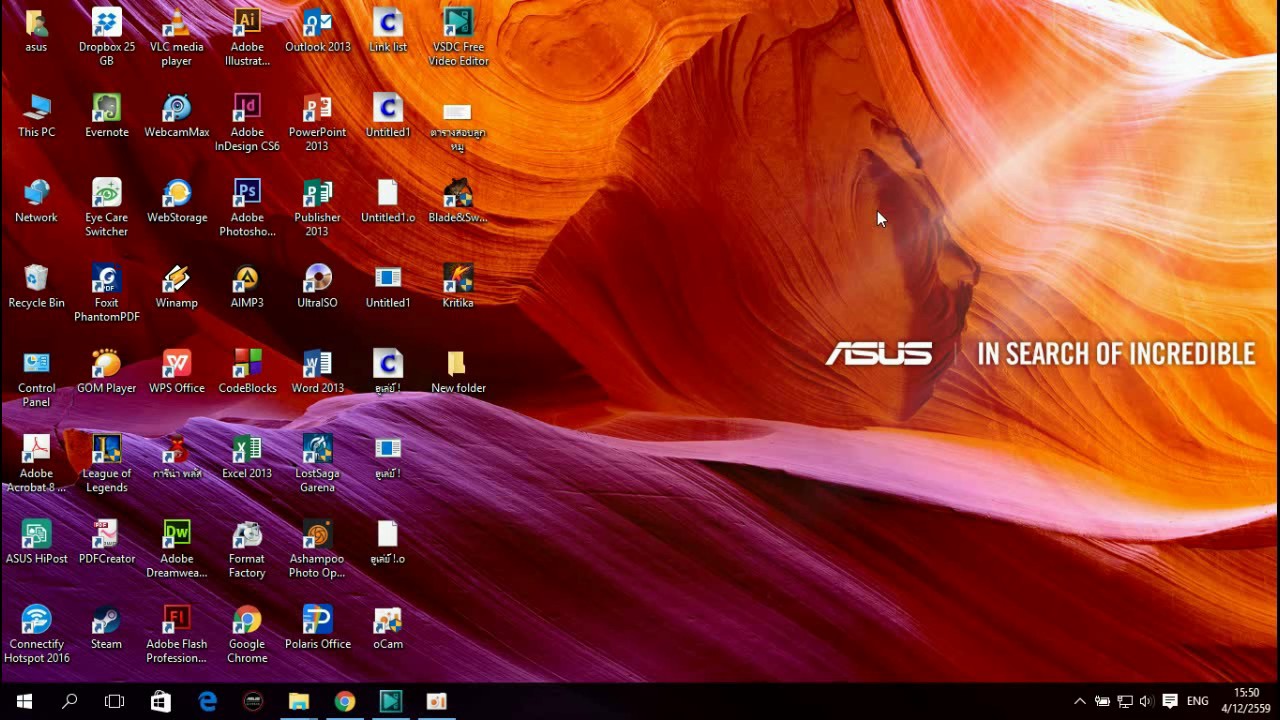Open the Foxit PhantomPDF shortcut
Image resolution: width=1280 pixels, height=720 pixels.
[107, 292]
